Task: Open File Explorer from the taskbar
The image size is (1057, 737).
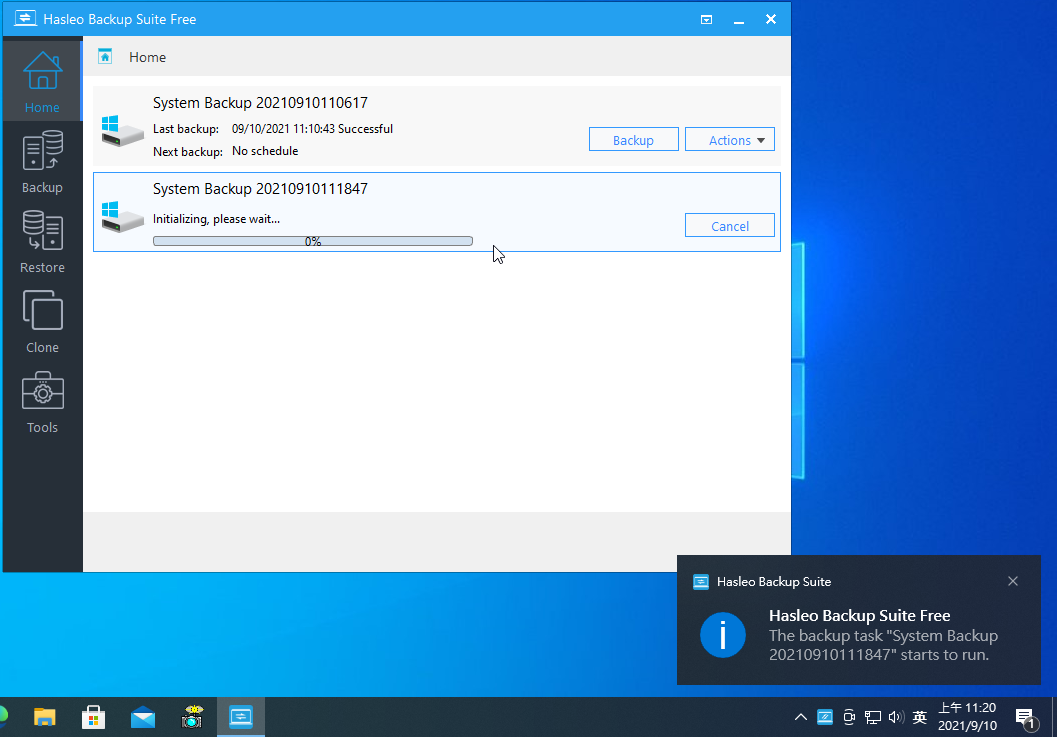Action: [45, 717]
